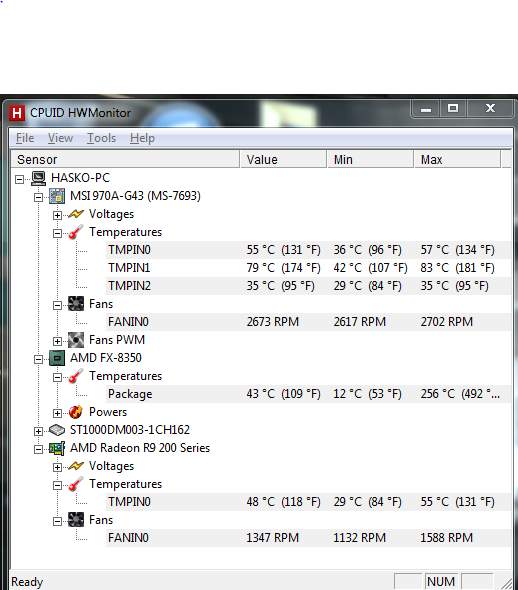
Task: Collapse the AMD FX-8350 node
Action: [x=38, y=359]
